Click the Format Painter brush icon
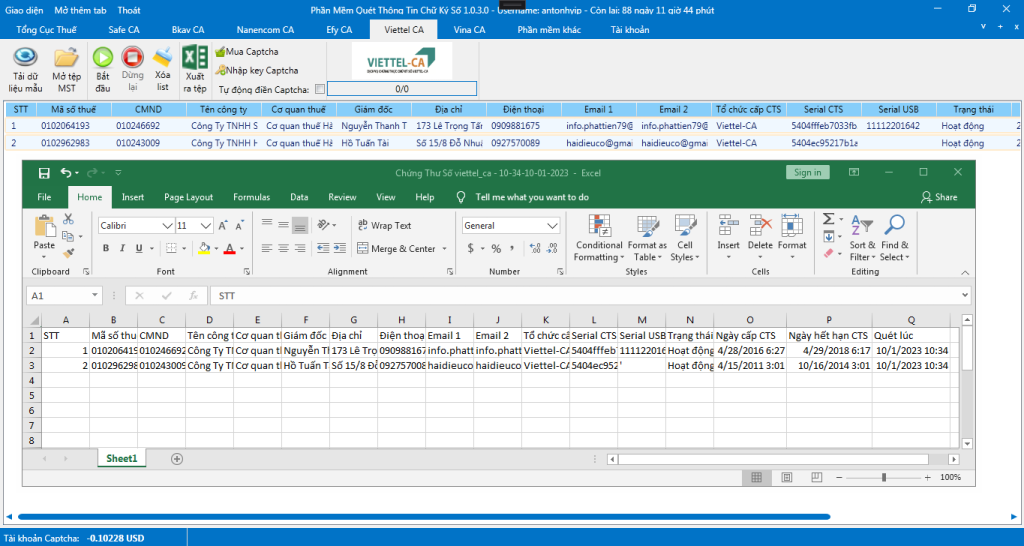 69,253
